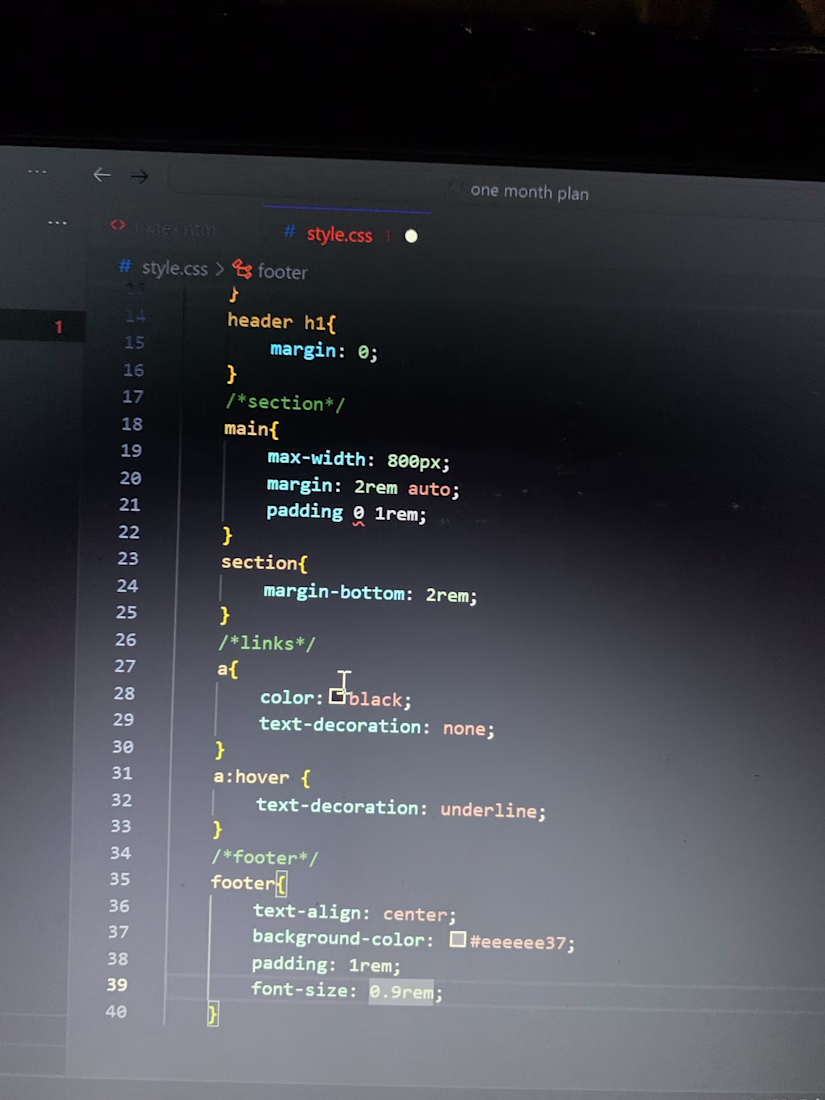This screenshot has width=825, height=1100.
Task: Click line number 21 in the gutter
Action: (129, 504)
